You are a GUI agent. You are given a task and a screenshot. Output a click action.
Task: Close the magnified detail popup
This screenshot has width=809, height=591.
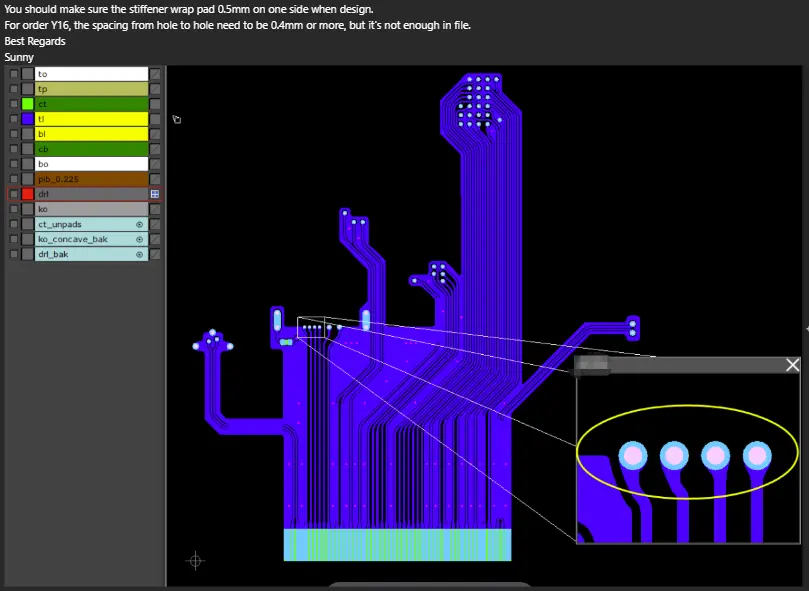click(792, 365)
